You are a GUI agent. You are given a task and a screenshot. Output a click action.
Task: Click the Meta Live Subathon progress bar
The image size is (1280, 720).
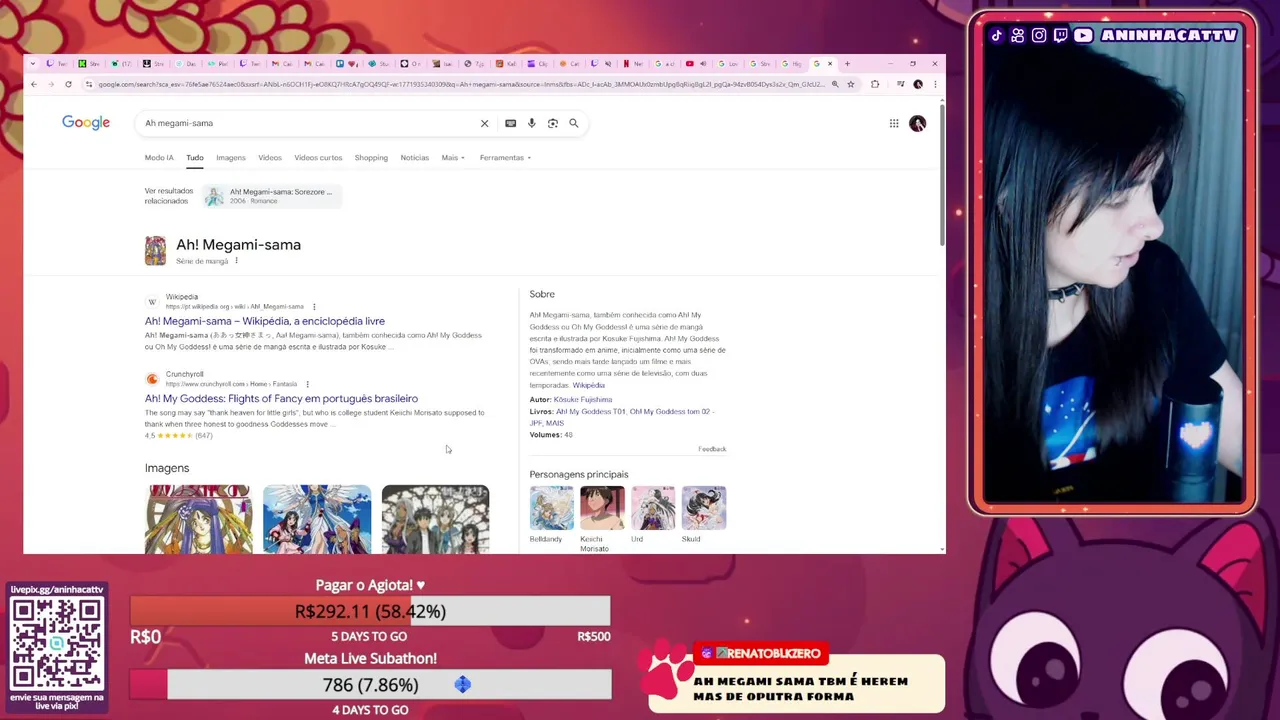(370, 685)
